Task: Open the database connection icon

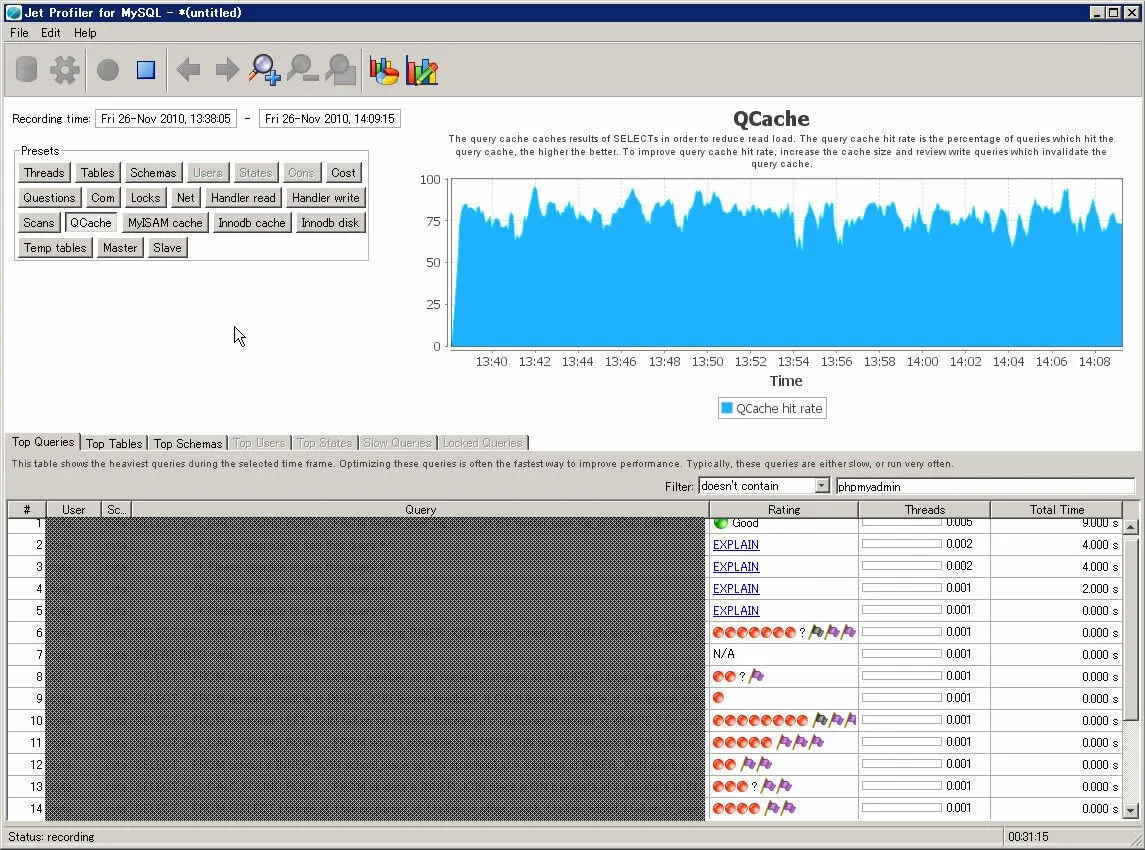Action: 25,69
